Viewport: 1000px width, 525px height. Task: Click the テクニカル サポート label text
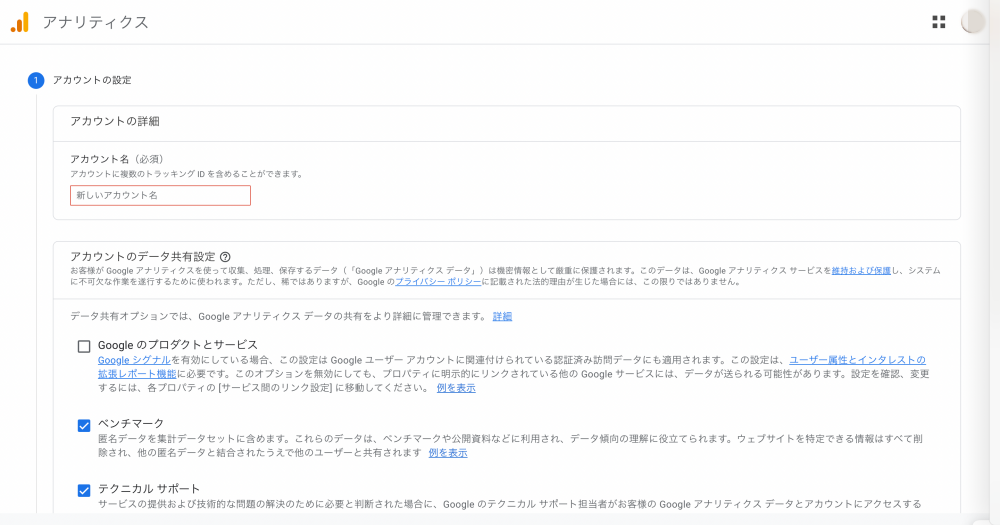pyautogui.click(x=149, y=489)
